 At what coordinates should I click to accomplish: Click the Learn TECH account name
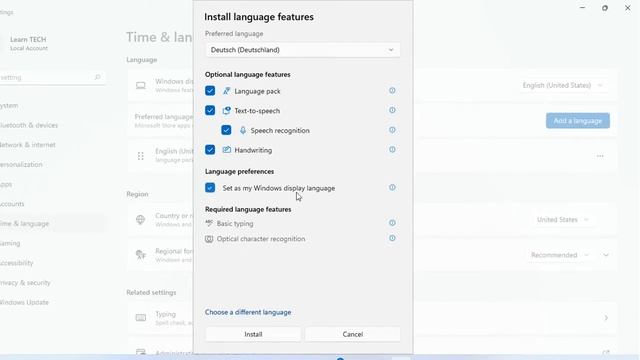tap(28, 39)
